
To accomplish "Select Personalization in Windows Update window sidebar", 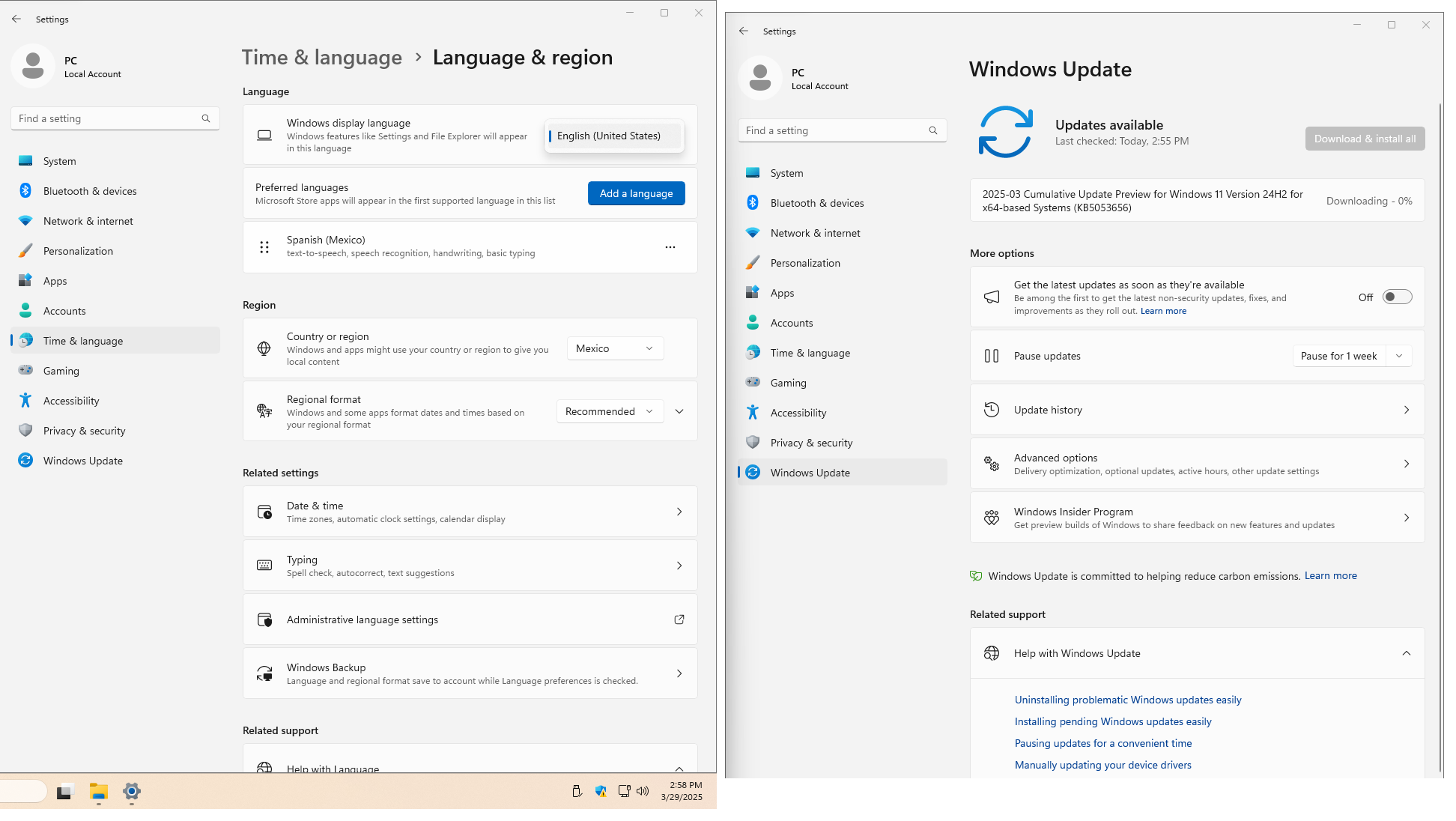I will click(x=843, y=263).
